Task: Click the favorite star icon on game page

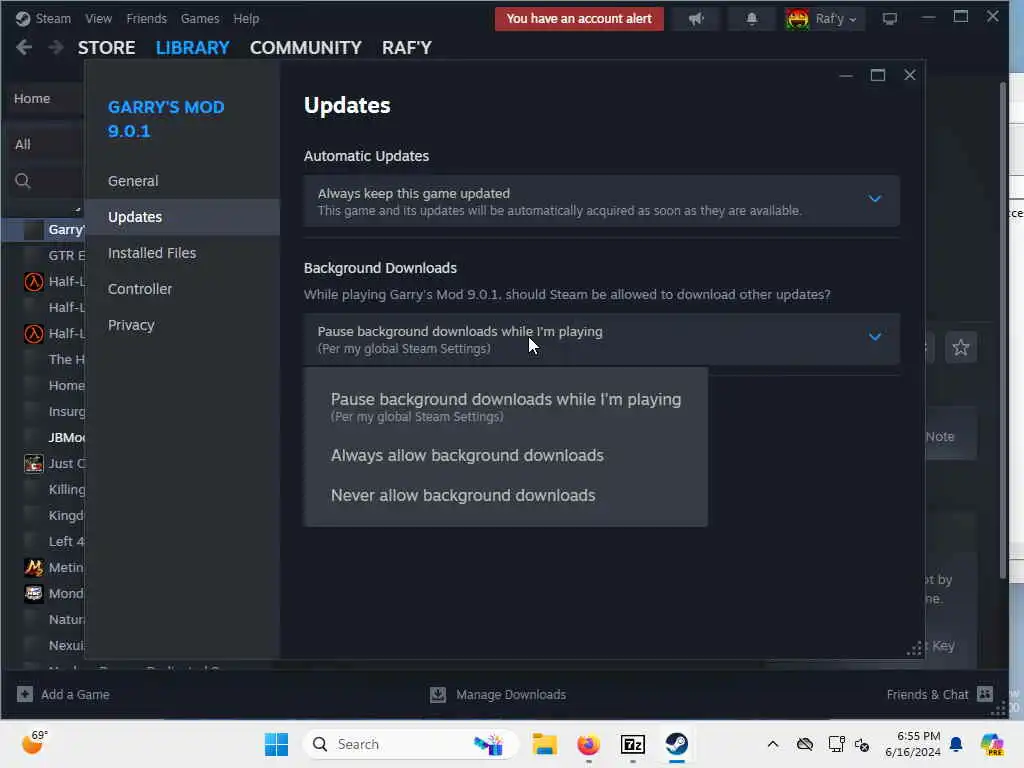Action: (x=961, y=347)
